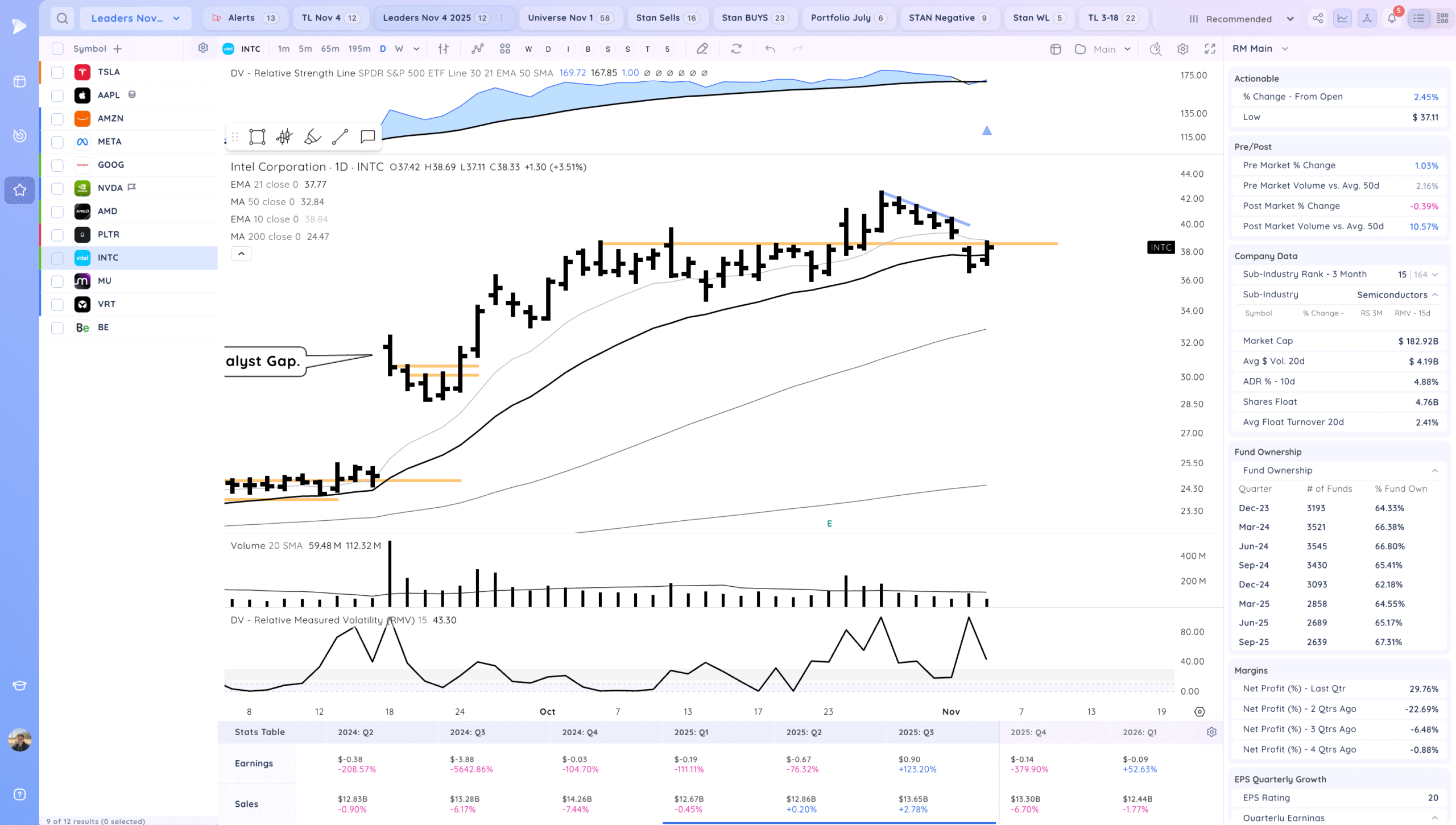Collapse the Fund Ownership section

(1434, 470)
